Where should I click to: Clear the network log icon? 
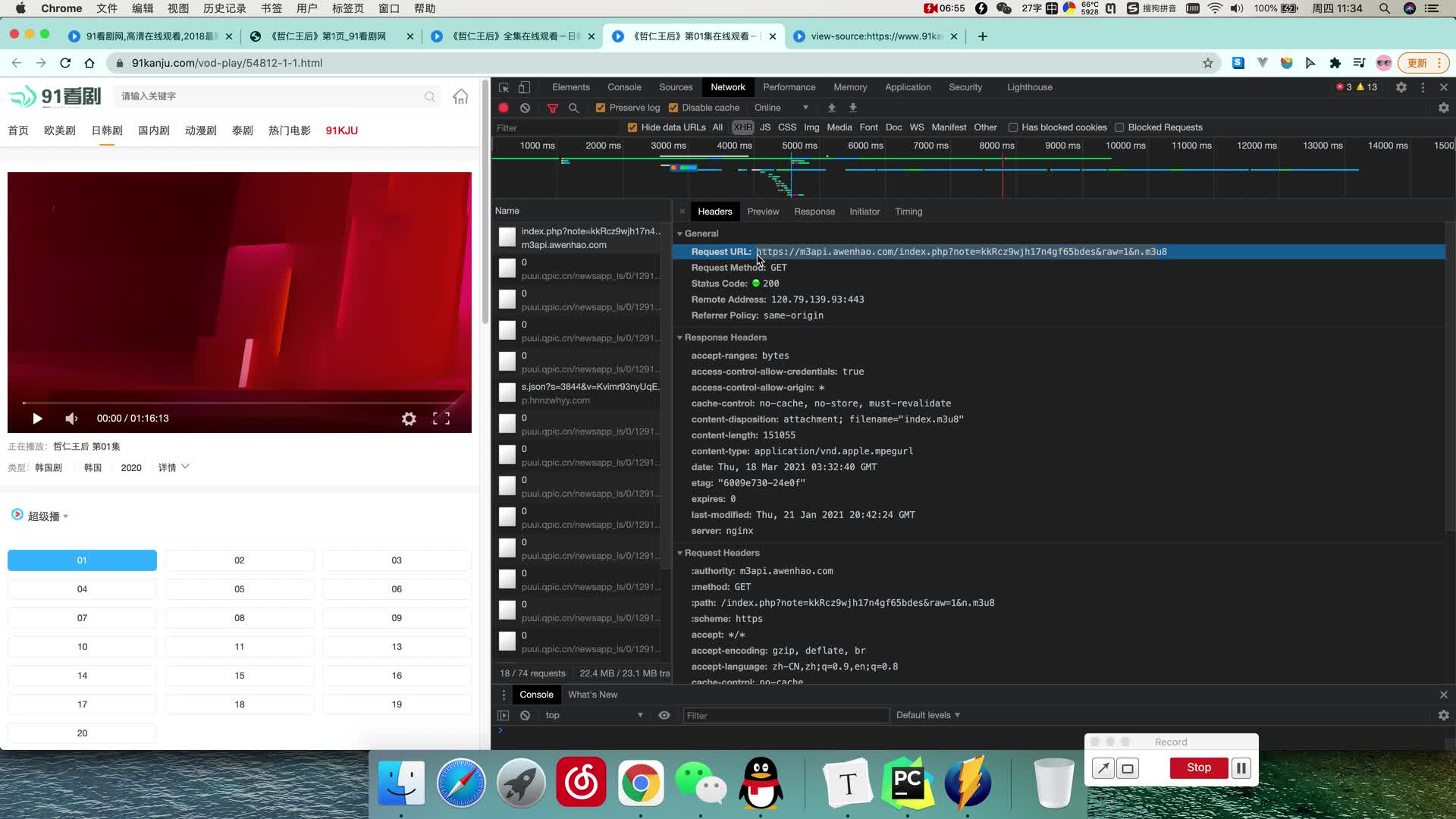525,108
